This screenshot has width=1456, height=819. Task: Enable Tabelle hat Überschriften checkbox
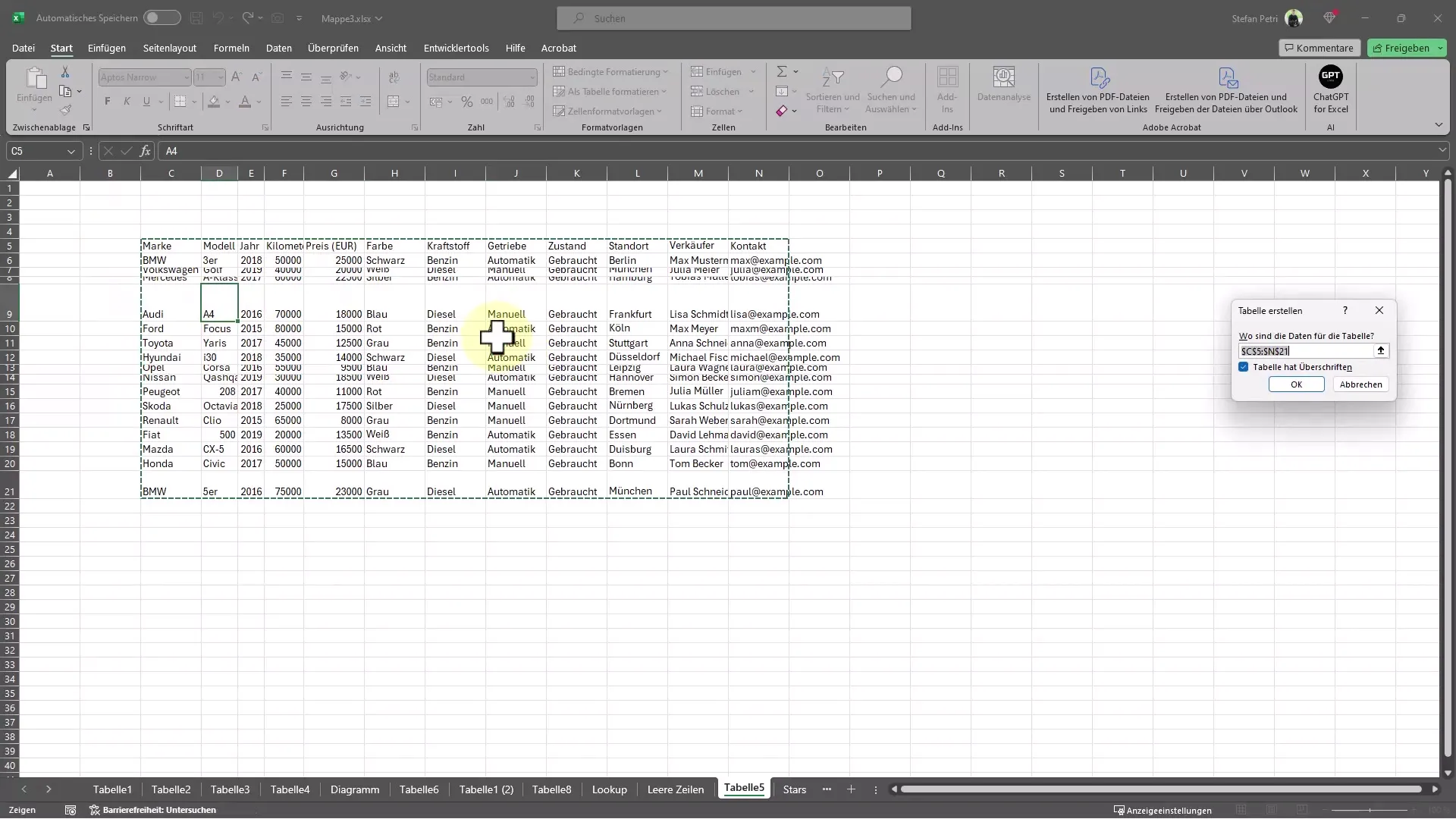pyautogui.click(x=1243, y=367)
